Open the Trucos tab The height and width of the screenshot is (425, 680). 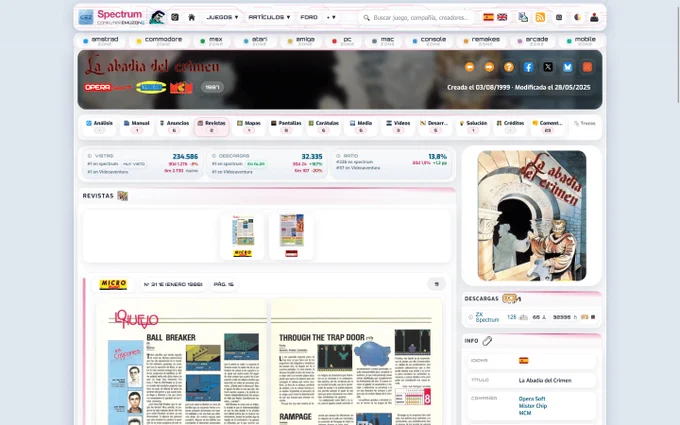[585, 124]
